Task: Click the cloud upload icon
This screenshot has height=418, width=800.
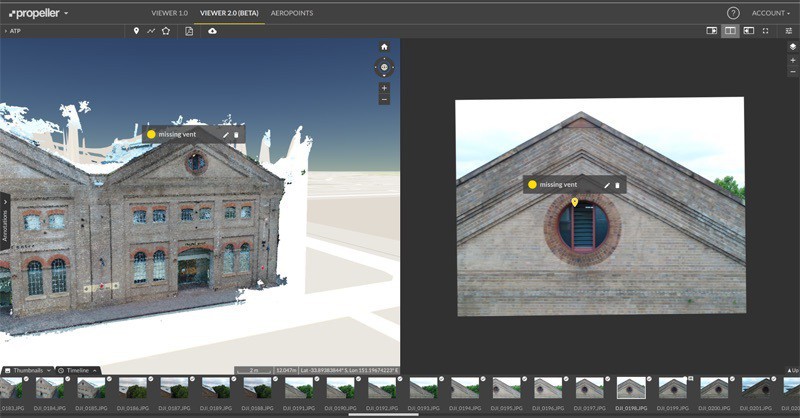Action: [212, 31]
